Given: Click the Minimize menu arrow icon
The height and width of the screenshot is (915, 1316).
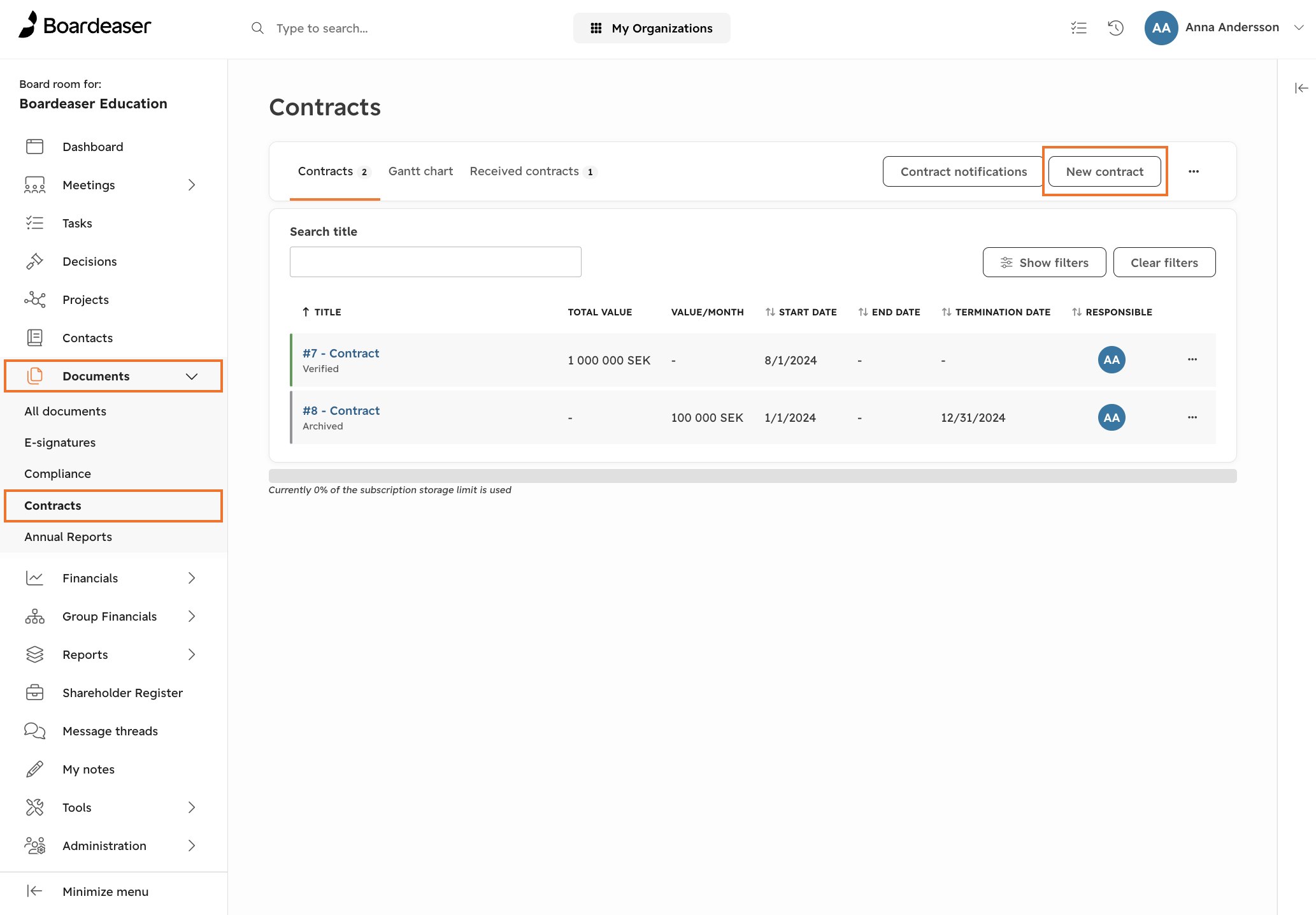Looking at the screenshot, I should tap(34, 891).
